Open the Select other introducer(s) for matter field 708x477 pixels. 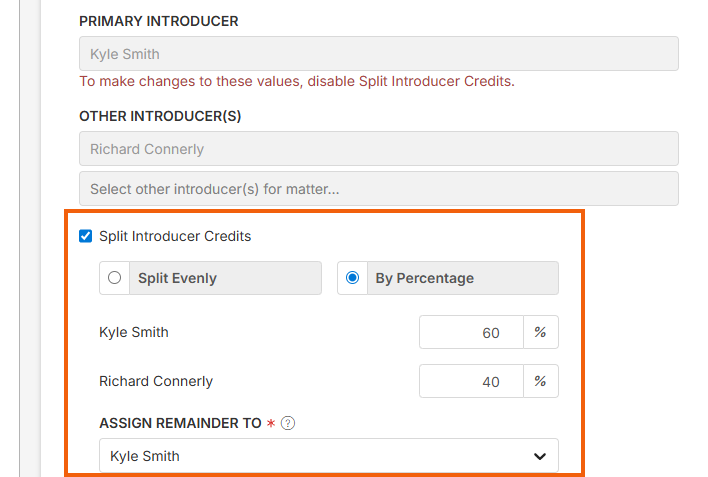[x=378, y=188]
